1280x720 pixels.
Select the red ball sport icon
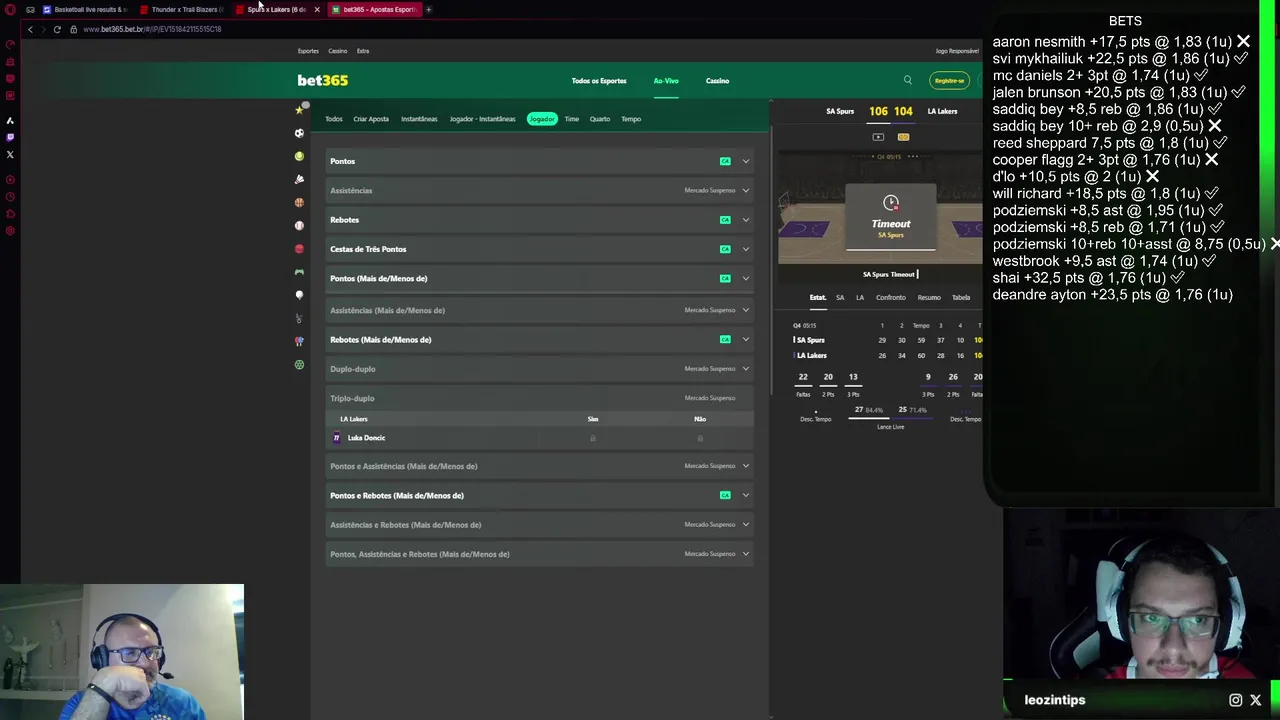(x=299, y=248)
